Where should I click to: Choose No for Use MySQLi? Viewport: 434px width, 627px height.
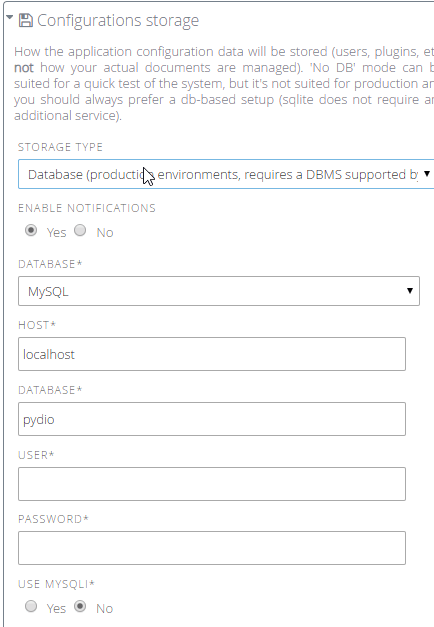pos(80,606)
